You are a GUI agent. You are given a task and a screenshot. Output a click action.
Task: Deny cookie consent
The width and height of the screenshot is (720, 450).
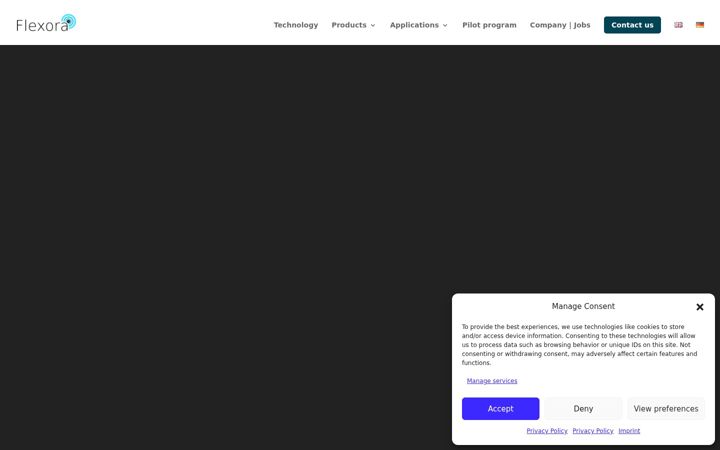pos(583,409)
